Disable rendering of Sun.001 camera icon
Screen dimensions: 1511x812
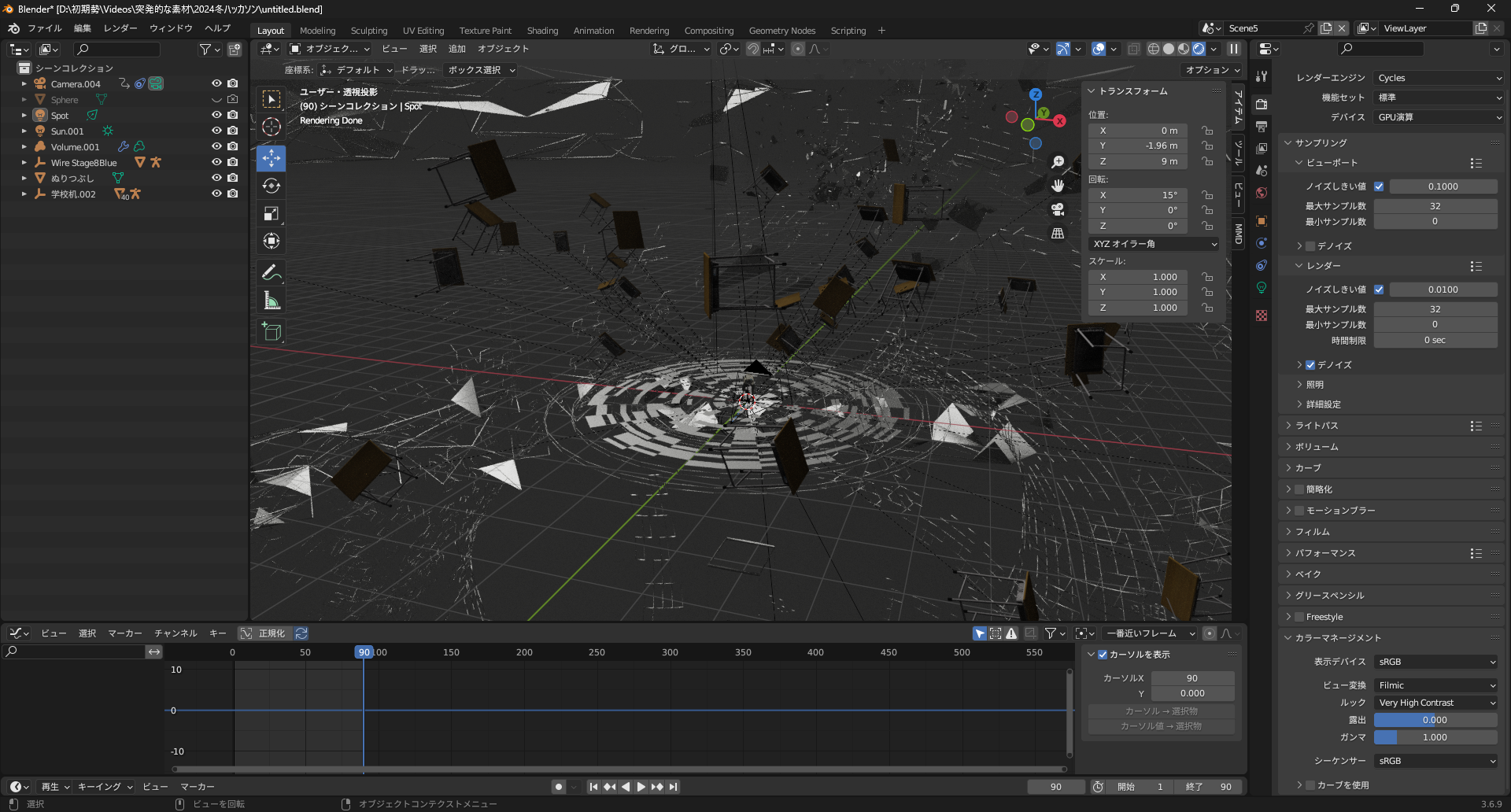(232, 131)
